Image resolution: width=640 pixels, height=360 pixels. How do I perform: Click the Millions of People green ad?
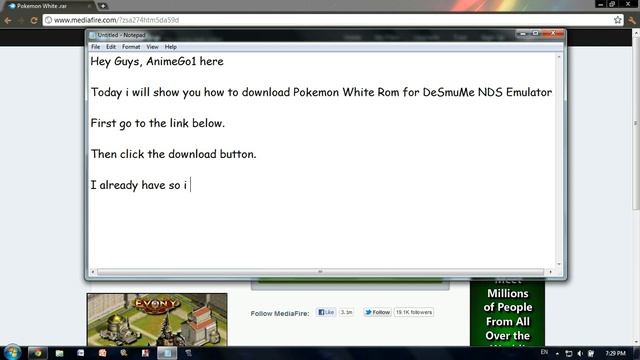point(507,313)
